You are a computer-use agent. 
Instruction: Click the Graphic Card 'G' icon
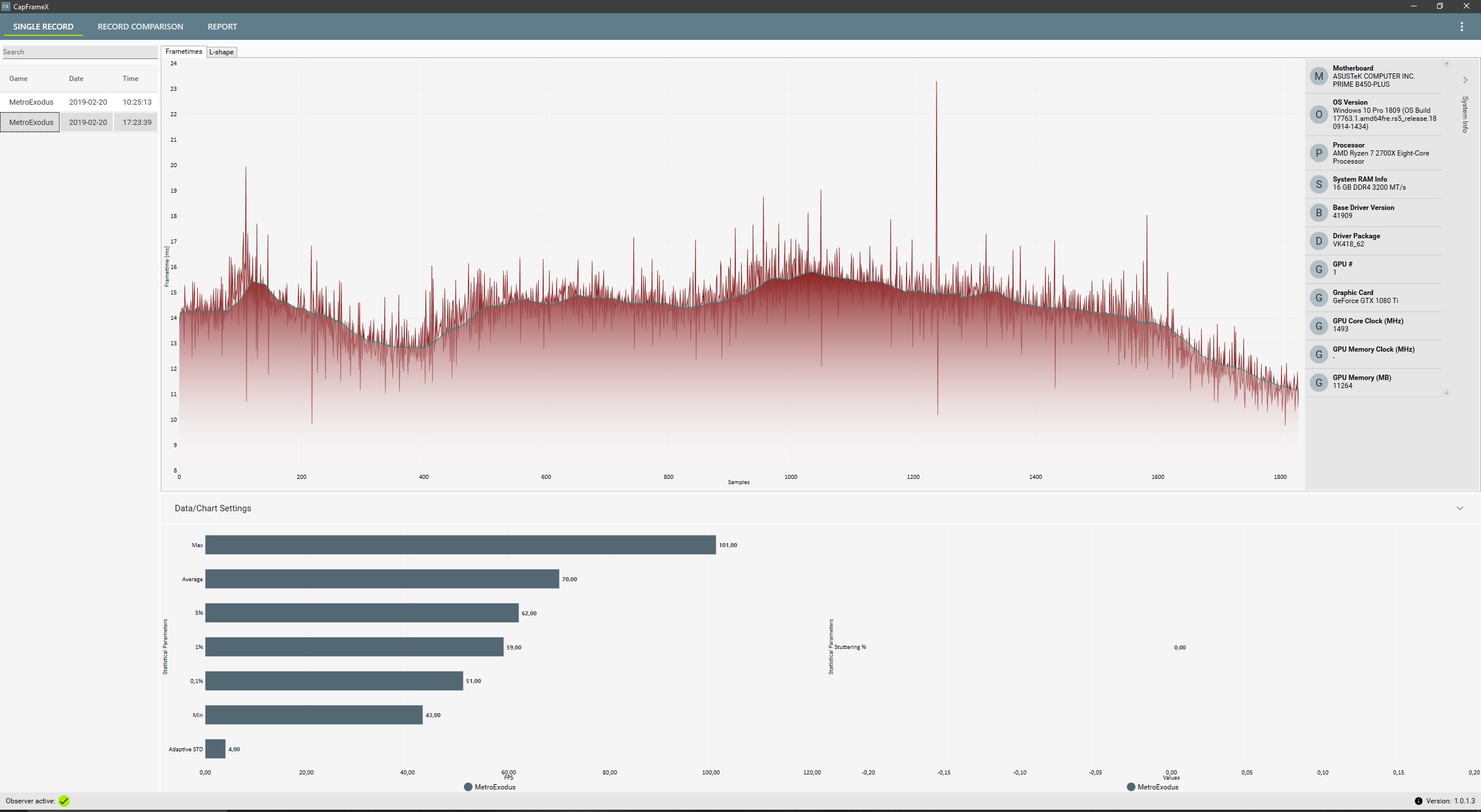[x=1318, y=297]
